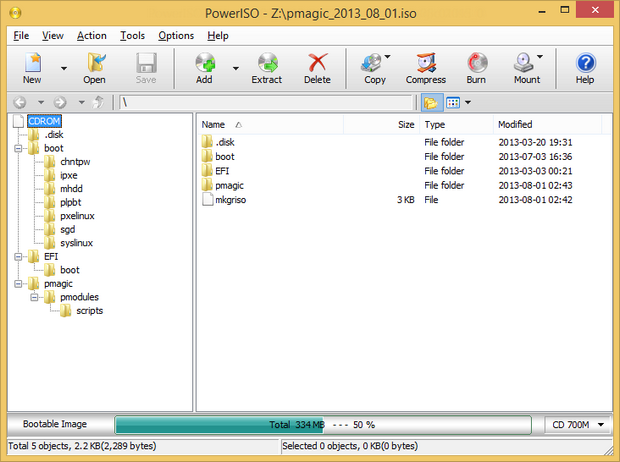620x462 pixels.
Task: Select the .disk folder in the tree
Action: (54, 135)
